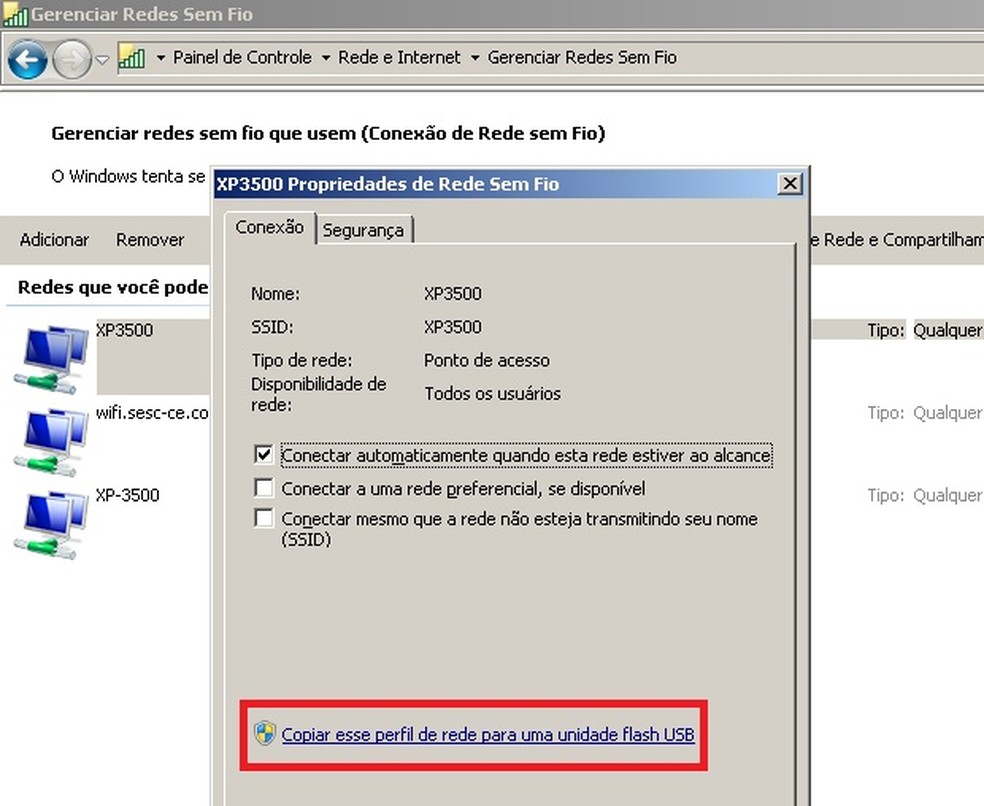Switch to the Segurança tab
The image size is (984, 806).
tap(364, 229)
